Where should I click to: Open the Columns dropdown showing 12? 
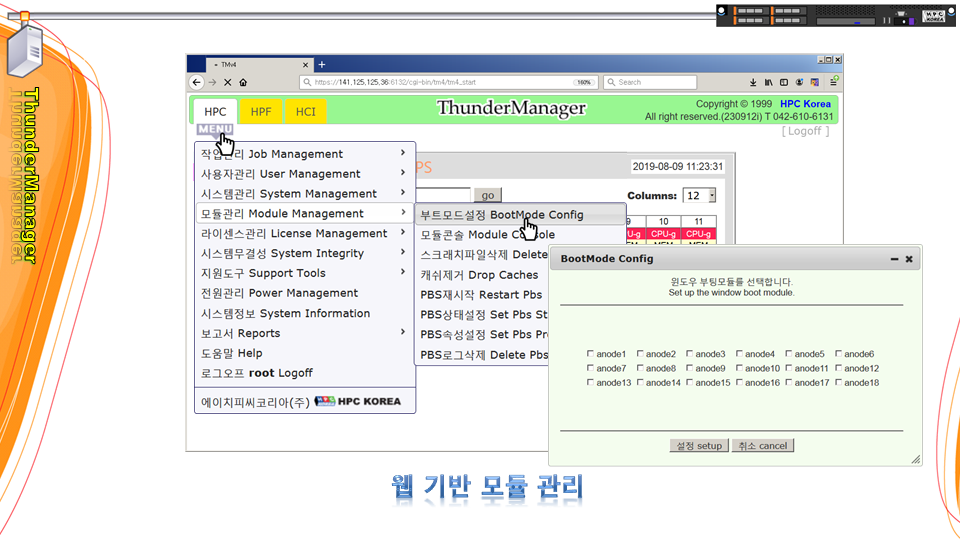[699, 195]
